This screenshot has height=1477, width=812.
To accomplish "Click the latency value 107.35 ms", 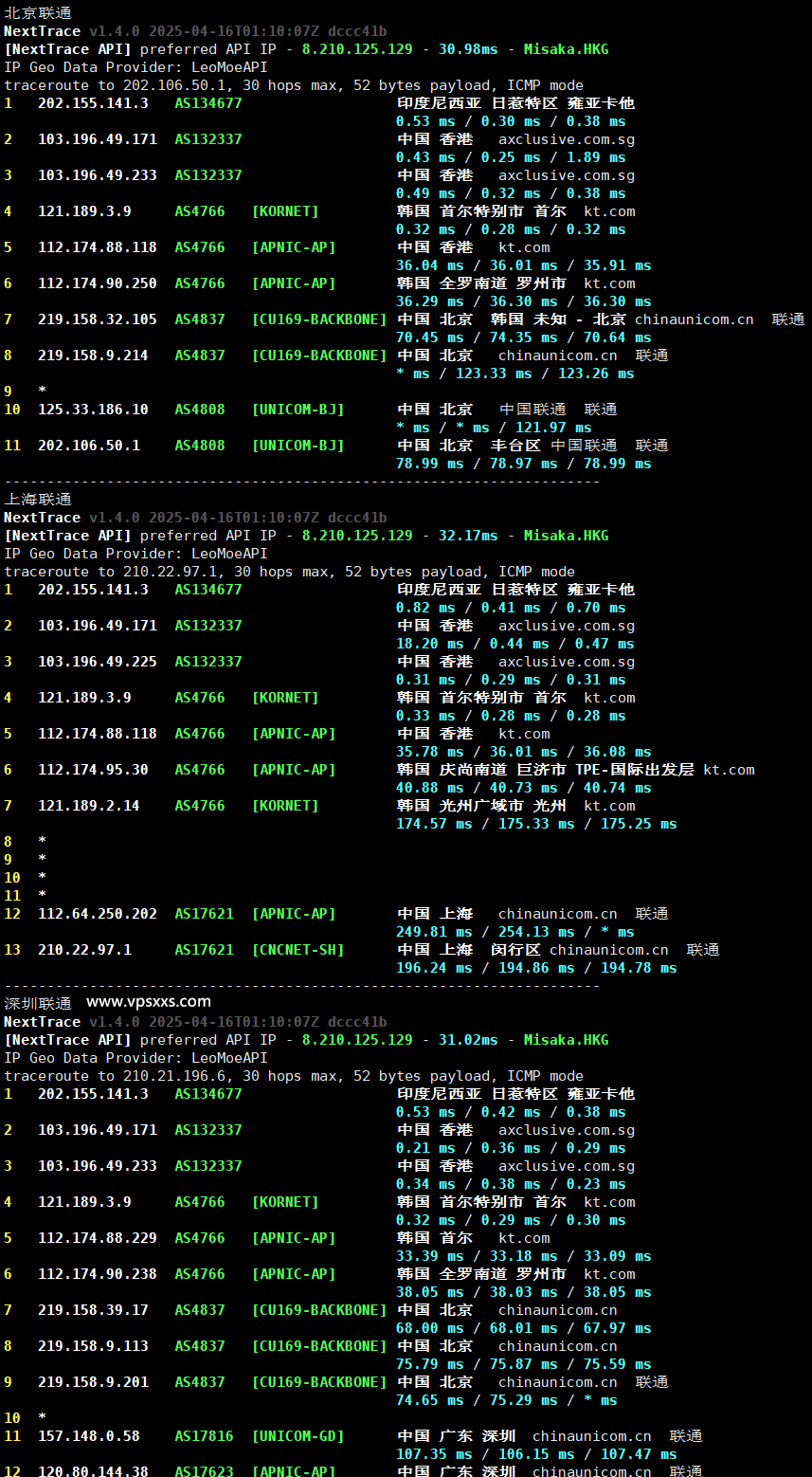I will [434, 1454].
